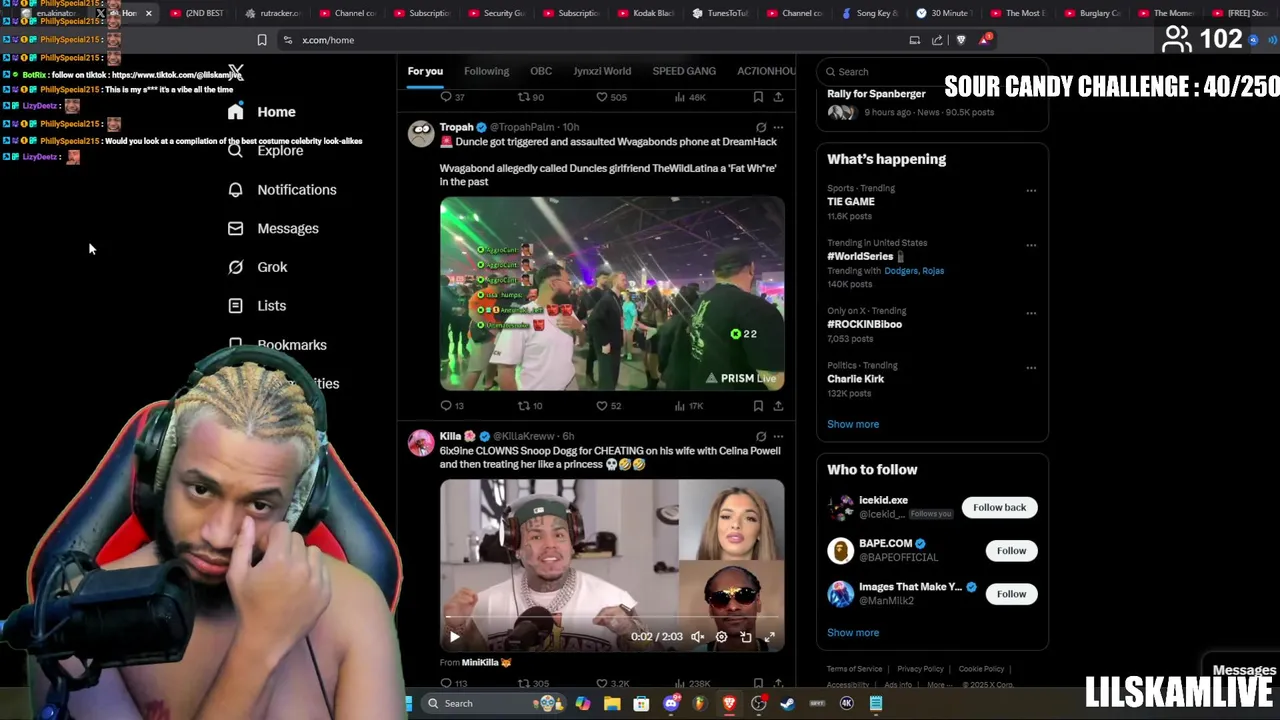The width and height of the screenshot is (1280, 720).
Task: Open the Notifications bell icon
Action: pos(235,190)
